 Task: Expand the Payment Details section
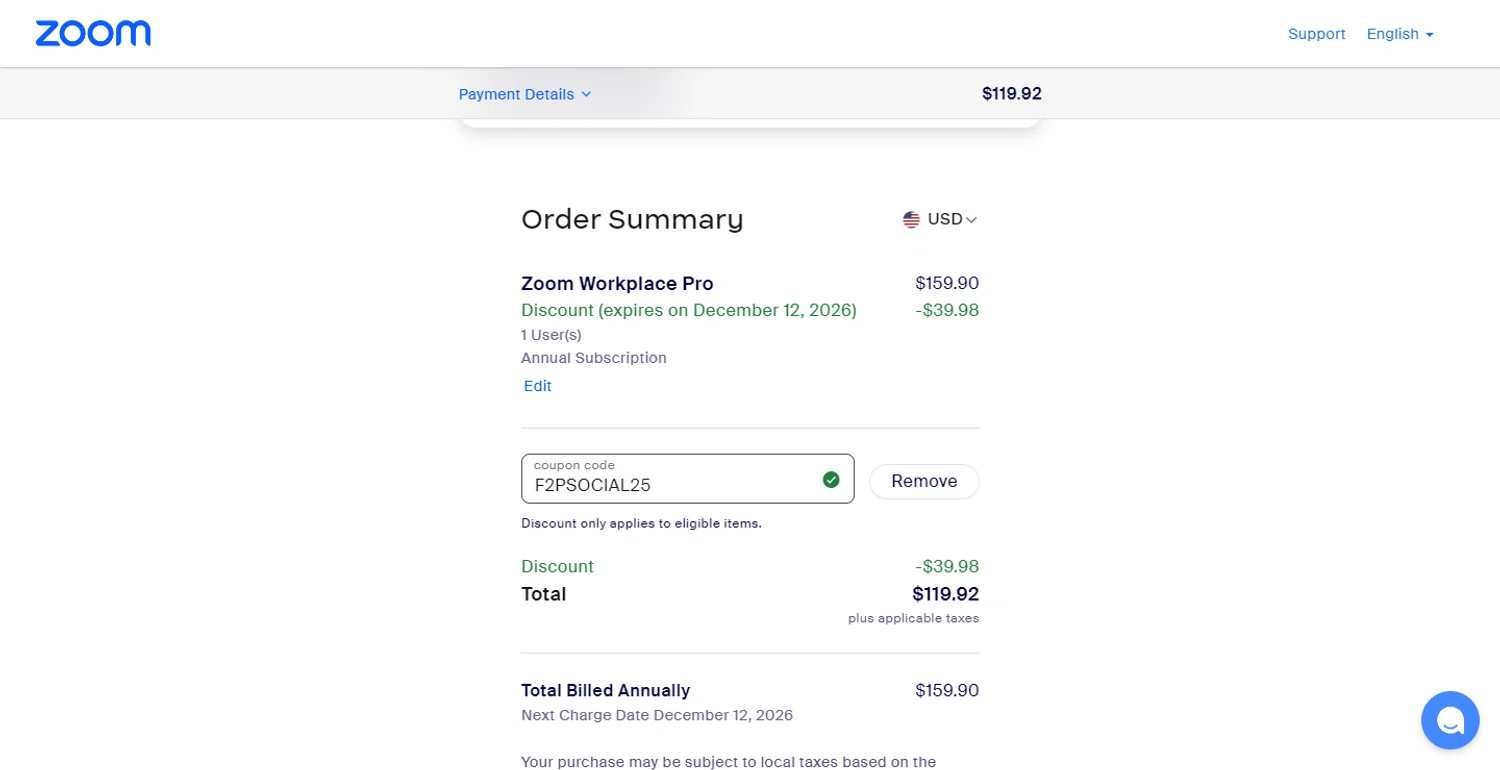[x=525, y=94]
